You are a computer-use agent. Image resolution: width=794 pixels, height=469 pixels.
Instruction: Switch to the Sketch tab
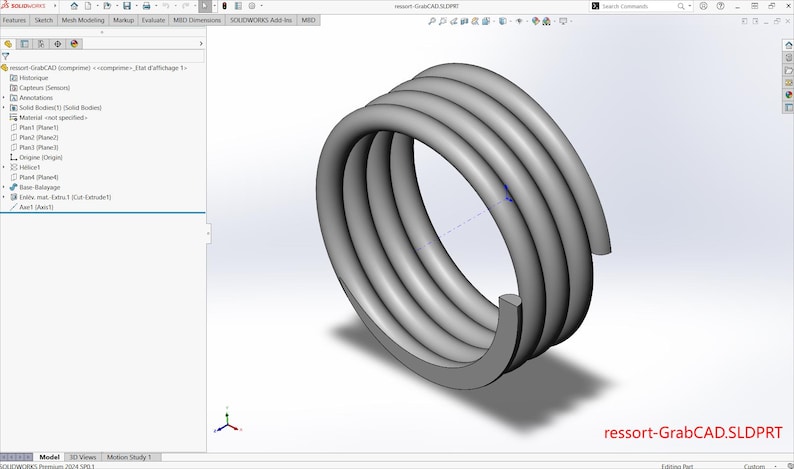tap(44, 20)
